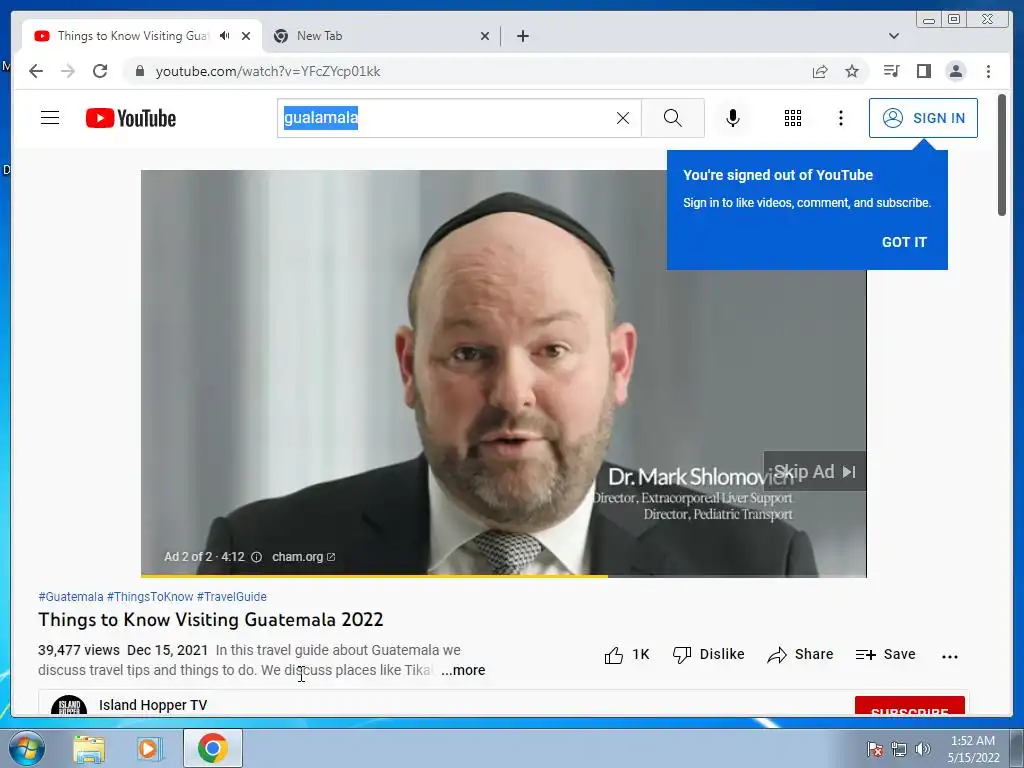
Task: Subscribe to Island Hopper TV
Action: pyautogui.click(x=909, y=707)
